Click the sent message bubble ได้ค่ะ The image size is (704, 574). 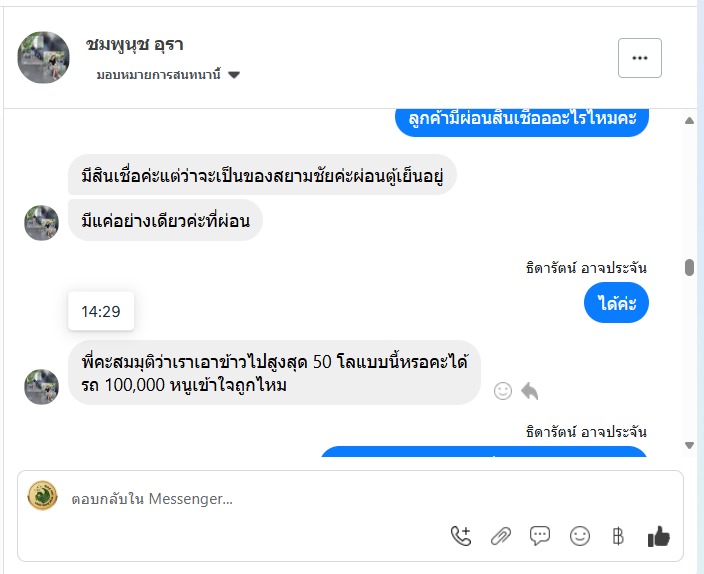pyautogui.click(x=617, y=304)
